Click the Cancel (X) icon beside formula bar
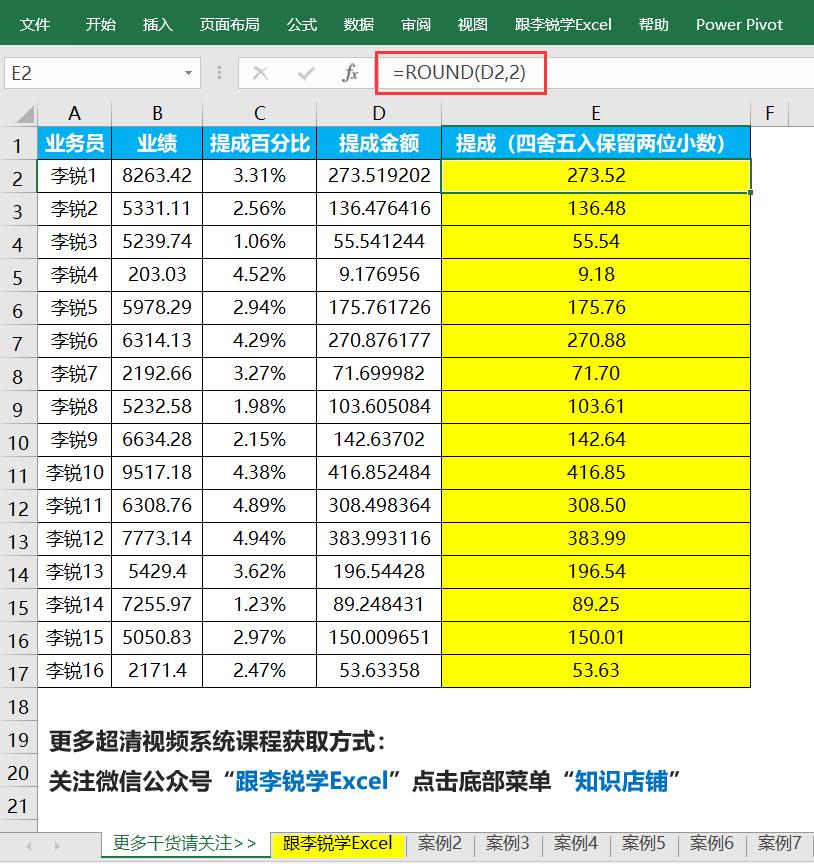This screenshot has height=864, width=814. [x=258, y=72]
